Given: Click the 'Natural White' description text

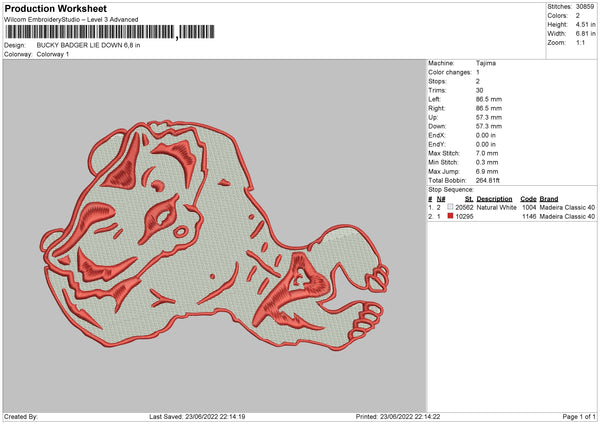Looking at the screenshot, I should pyautogui.click(x=496, y=207).
